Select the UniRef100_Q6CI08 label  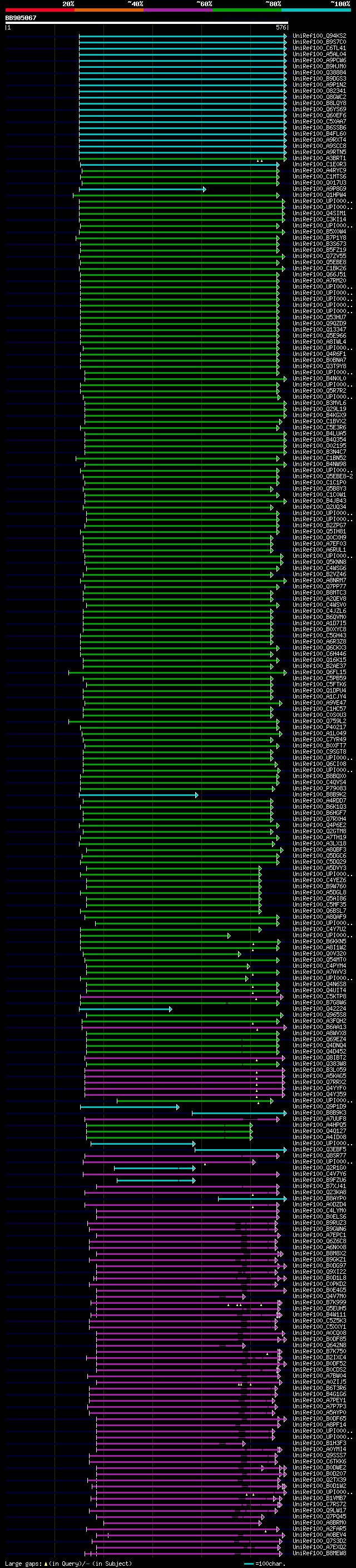pos(319,764)
